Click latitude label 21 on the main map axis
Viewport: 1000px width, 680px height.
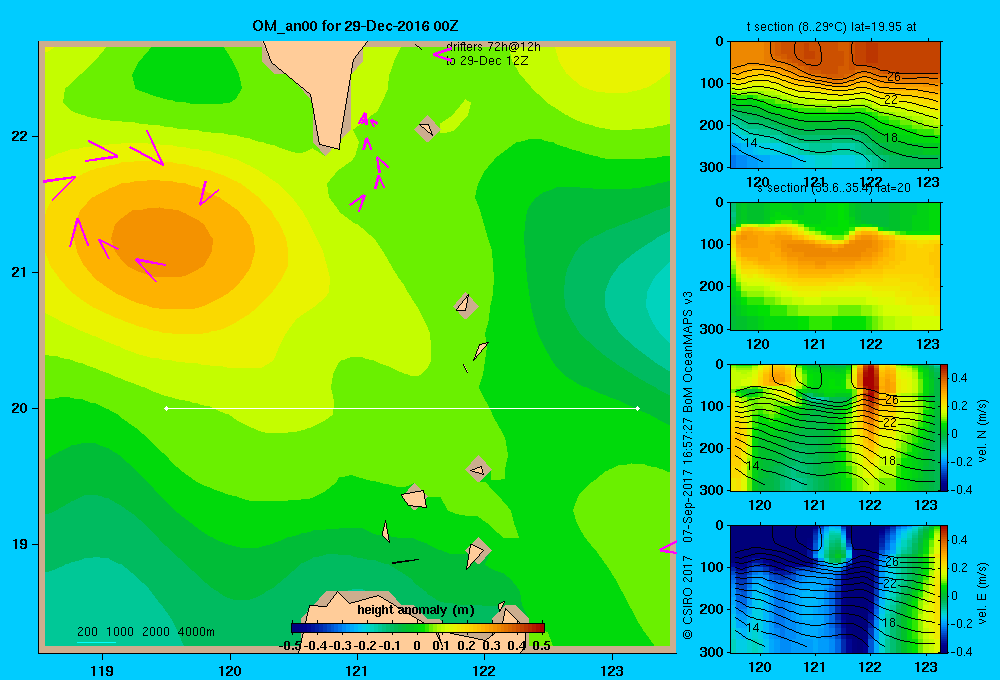20,272
